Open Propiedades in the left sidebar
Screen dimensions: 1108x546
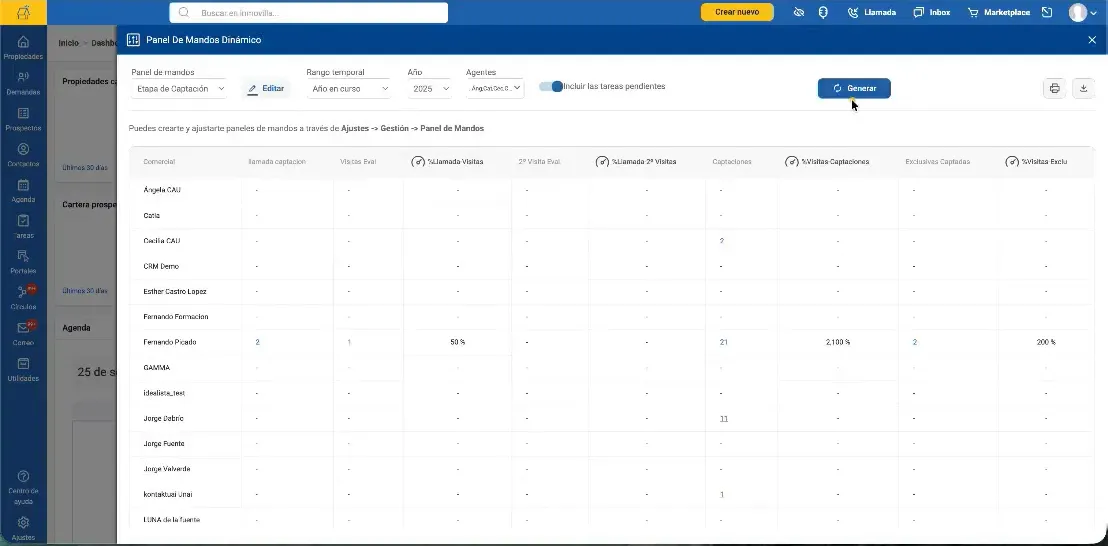(x=23, y=47)
